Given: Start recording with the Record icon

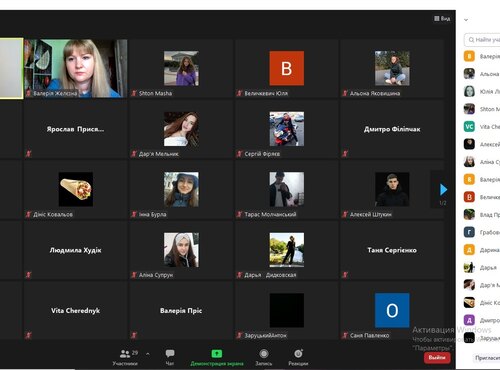Looking at the screenshot, I should pos(264,354).
